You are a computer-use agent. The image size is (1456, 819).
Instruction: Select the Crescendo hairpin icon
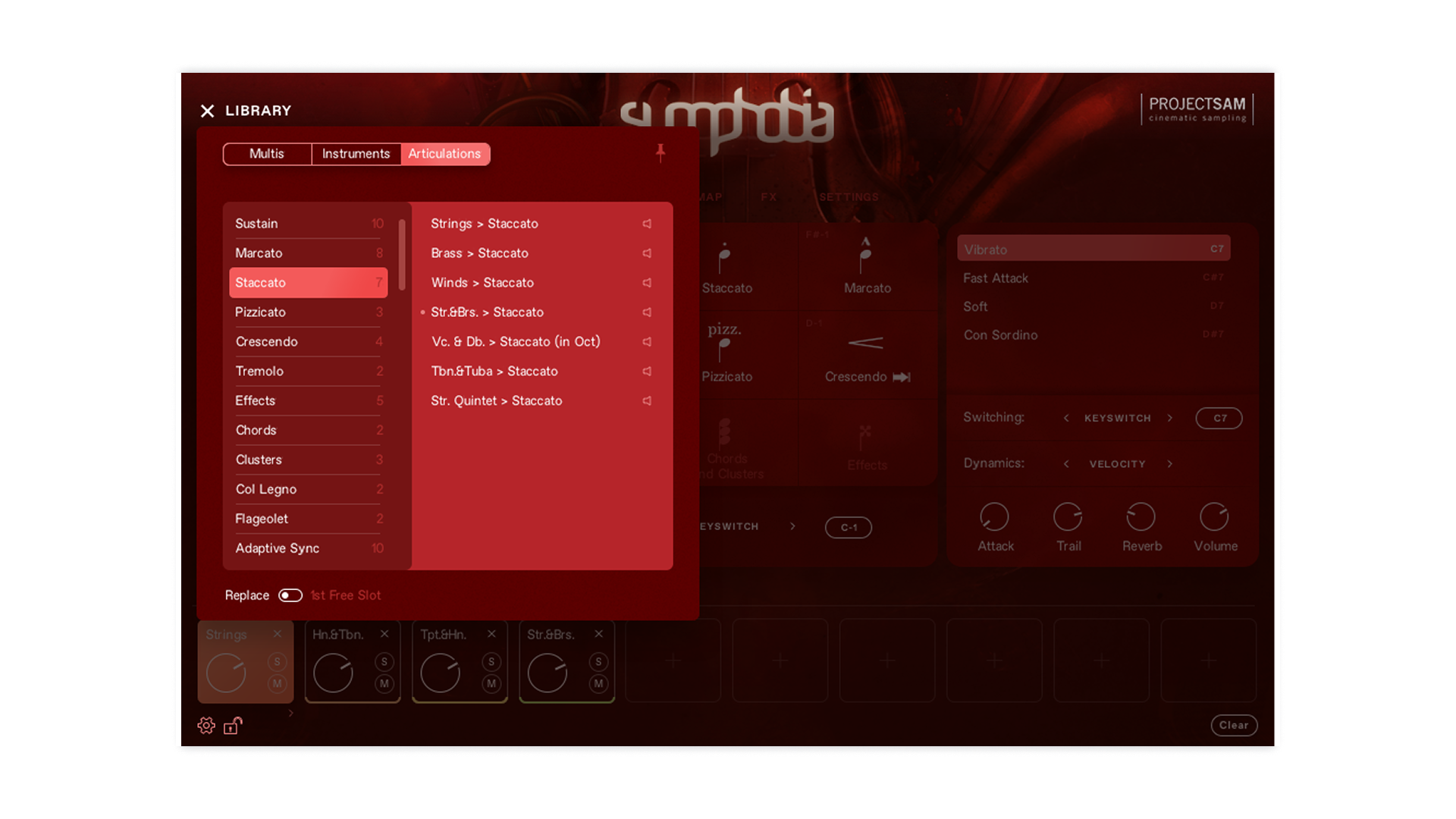pyautogui.click(x=865, y=344)
